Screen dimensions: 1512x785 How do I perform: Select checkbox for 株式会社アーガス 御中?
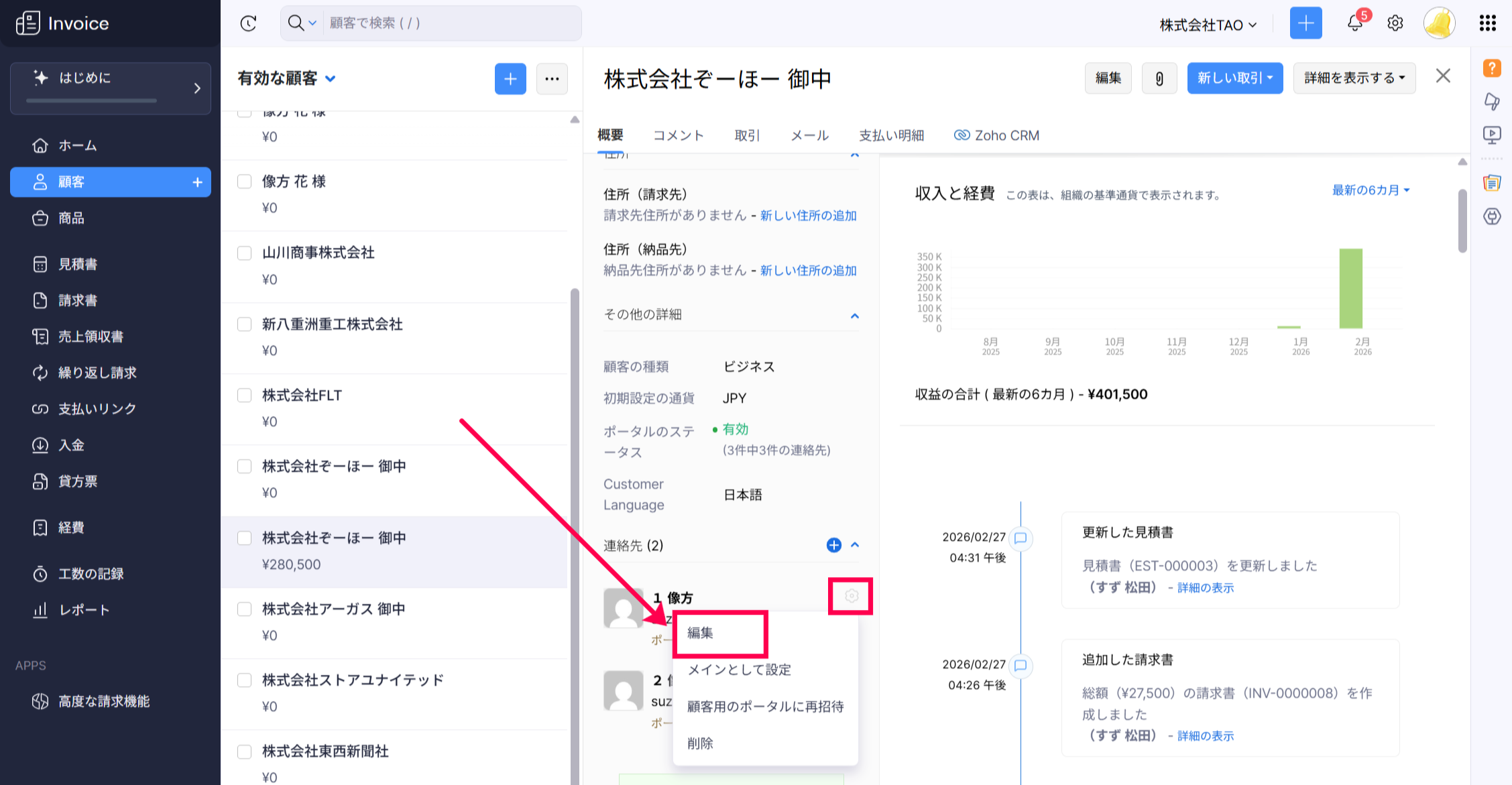(x=245, y=609)
